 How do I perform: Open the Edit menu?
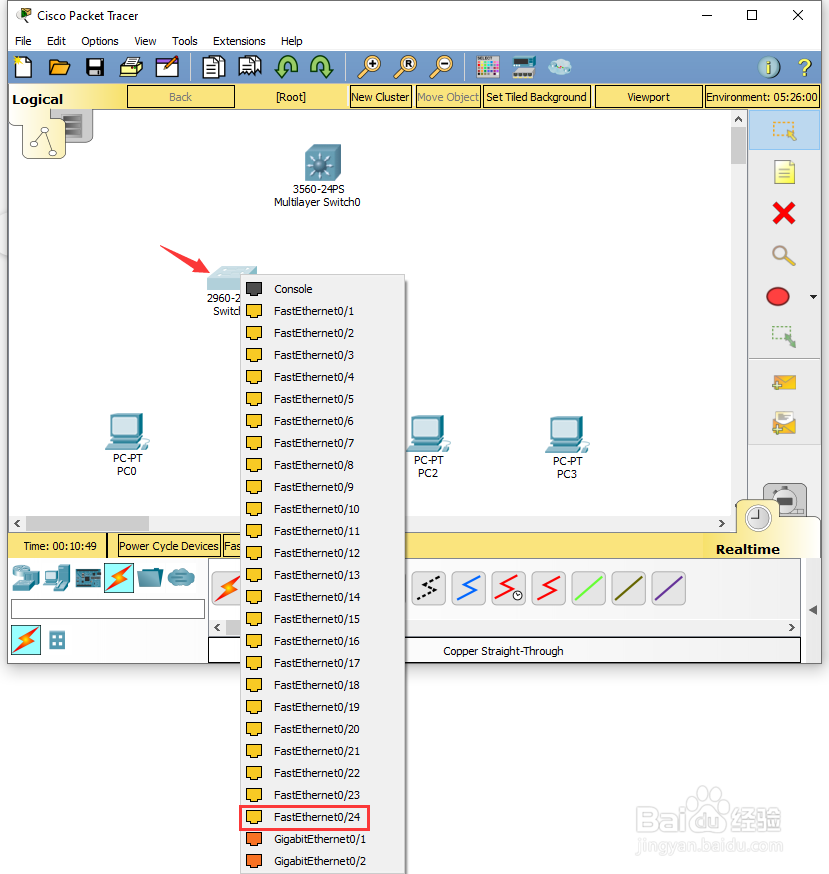tap(56, 41)
